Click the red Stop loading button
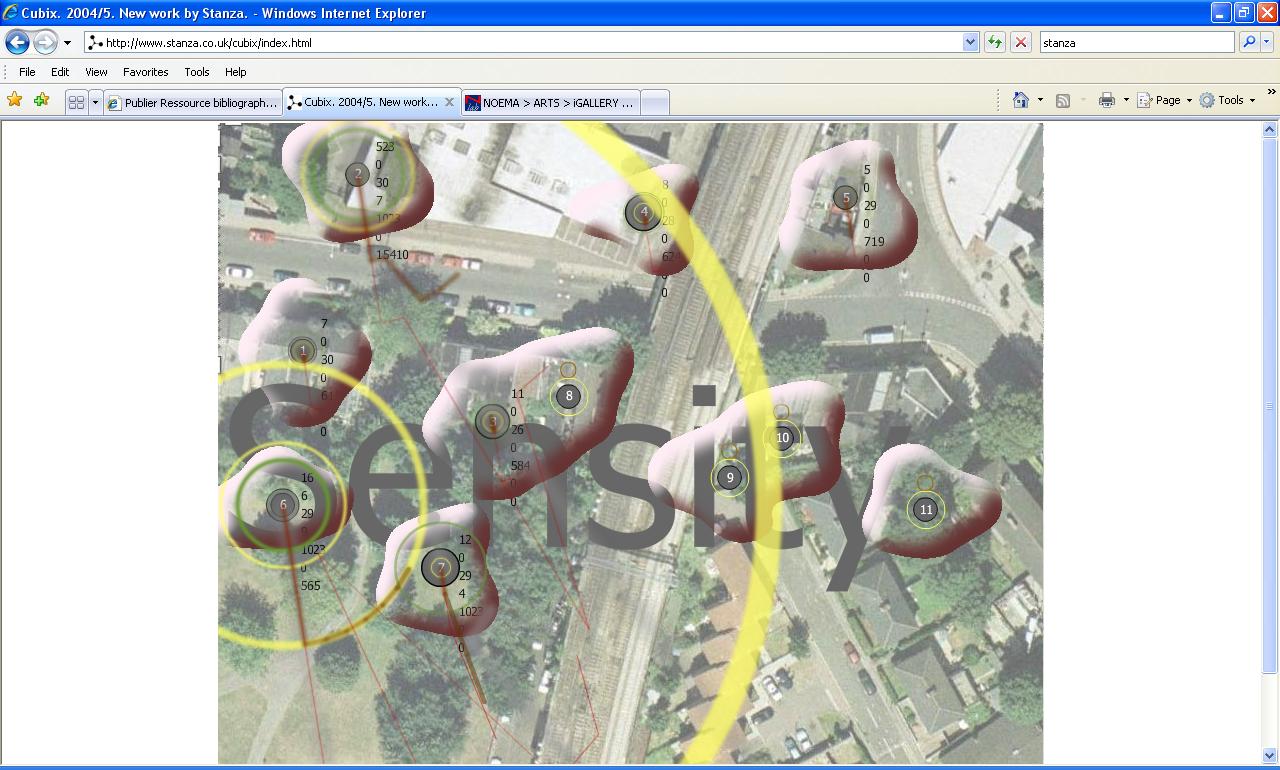The height and width of the screenshot is (770, 1280). 1021,43
